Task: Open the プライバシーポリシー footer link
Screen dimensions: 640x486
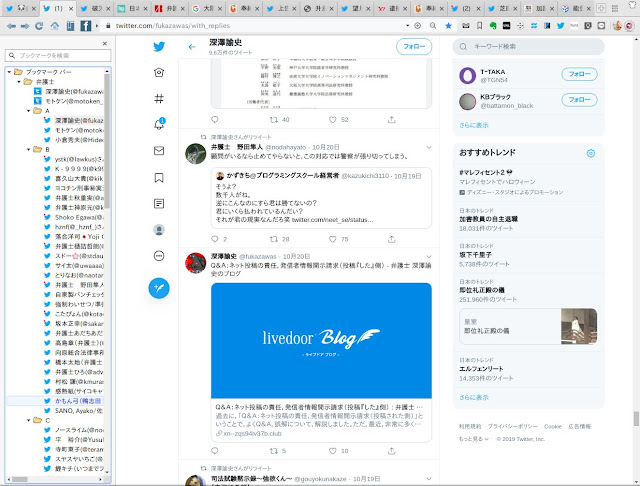Action: tap(513, 426)
